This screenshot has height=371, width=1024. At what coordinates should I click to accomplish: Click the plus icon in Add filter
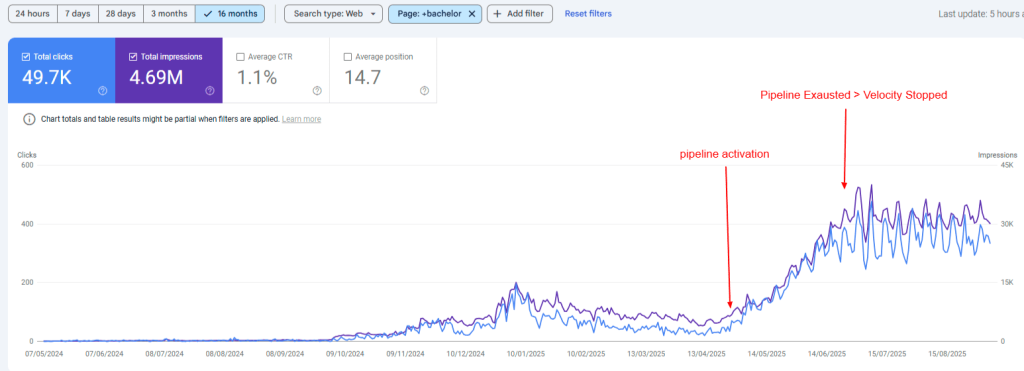tap(498, 14)
